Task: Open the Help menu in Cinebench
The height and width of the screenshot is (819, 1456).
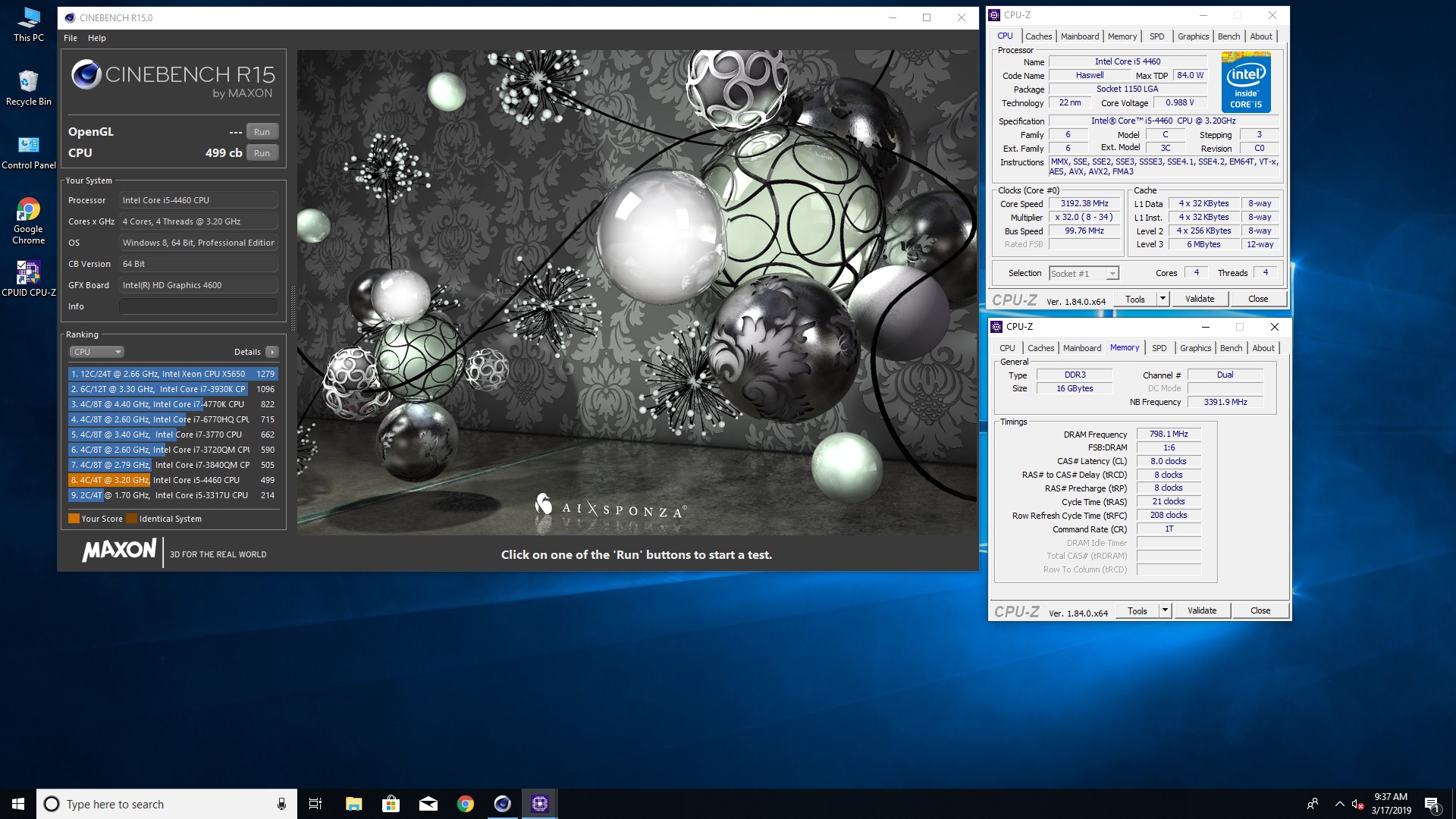Action: pos(97,38)
